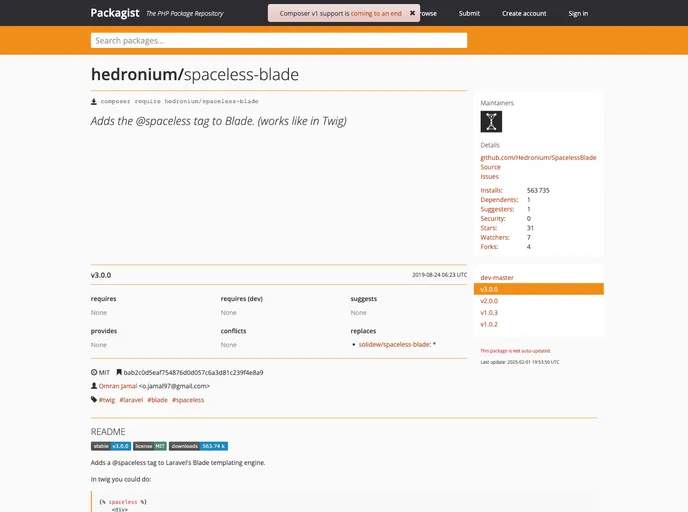Open the Packagist home logo
The height and width of the screenshot is (512, 688).
tap(115, 13)
